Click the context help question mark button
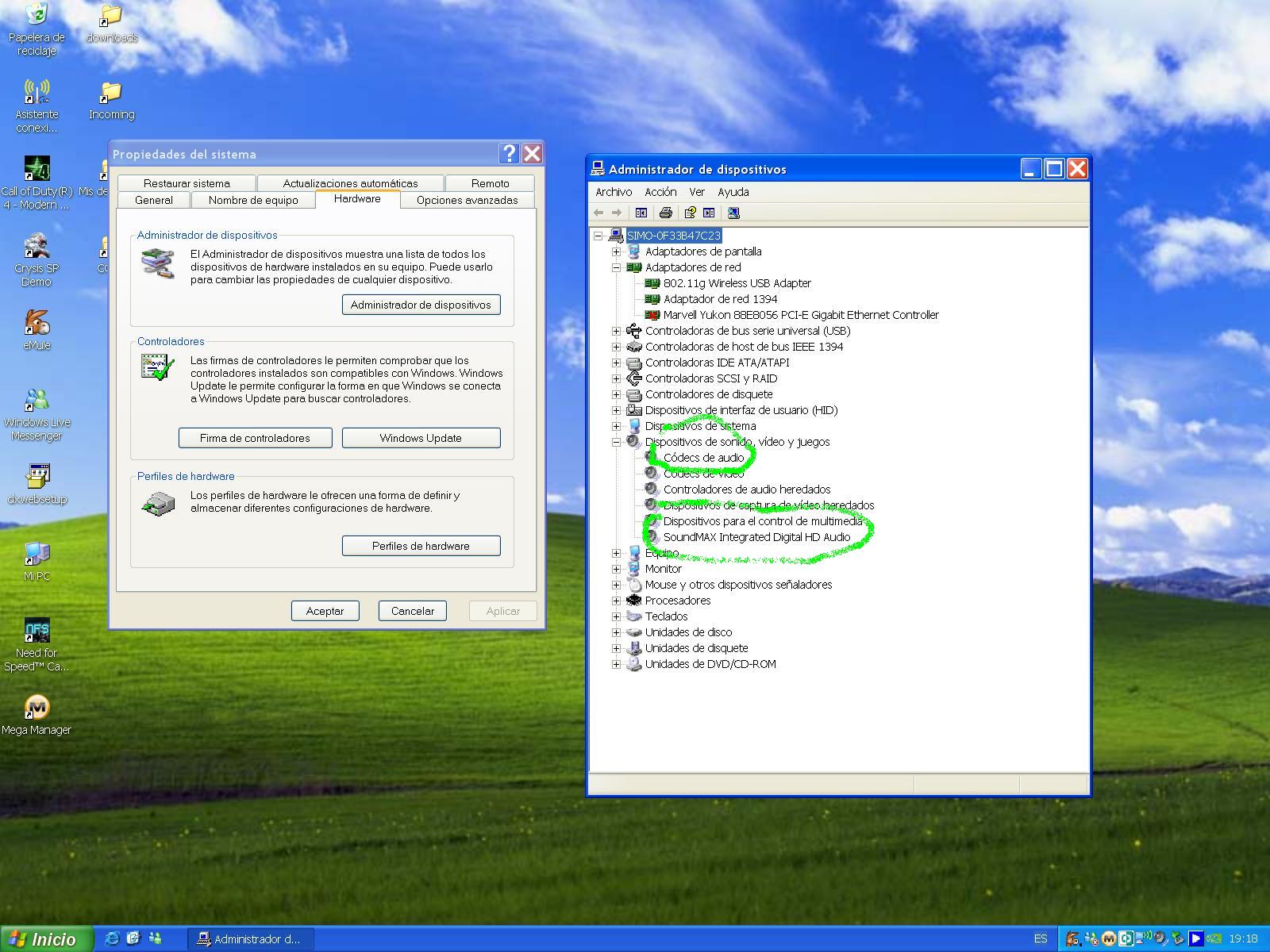1270x952 pixels. (x=509, y=153)
